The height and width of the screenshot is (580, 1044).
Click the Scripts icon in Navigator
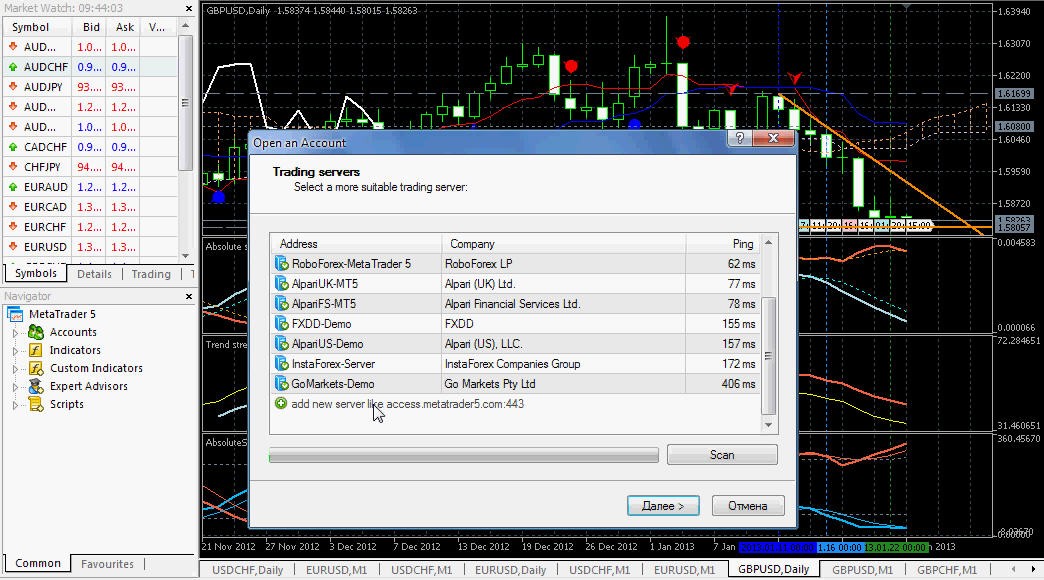pos(36,404)
